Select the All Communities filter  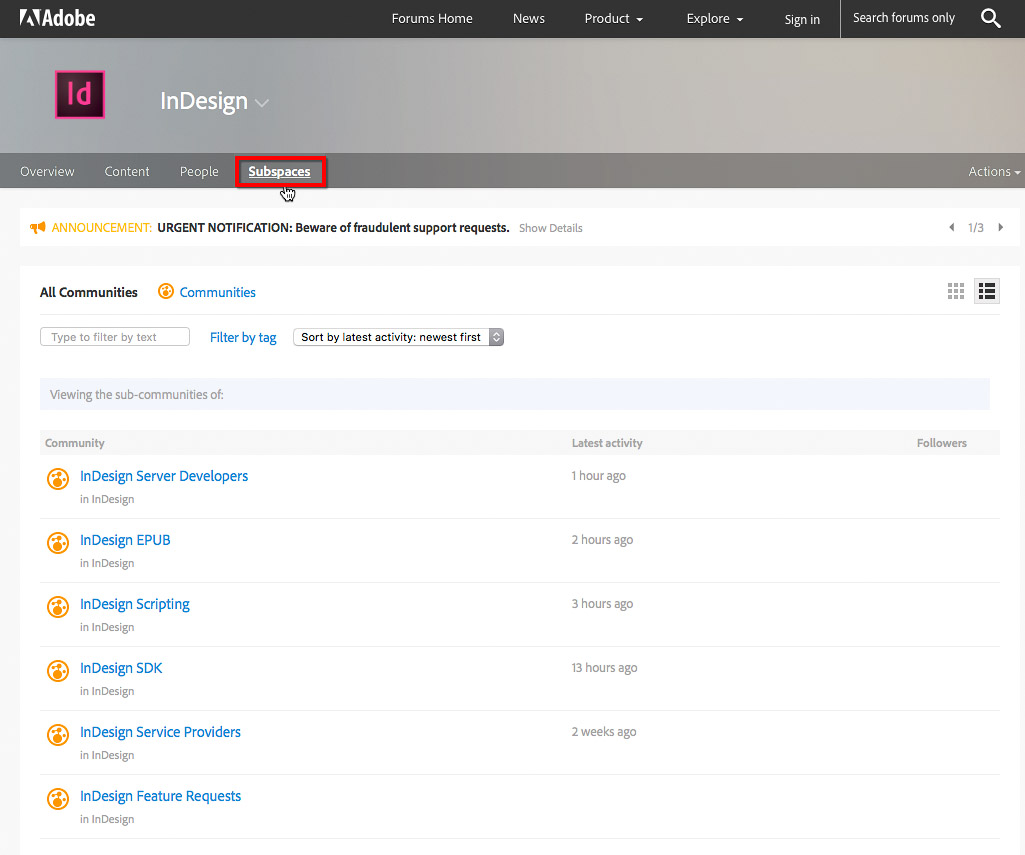(89, 292)
